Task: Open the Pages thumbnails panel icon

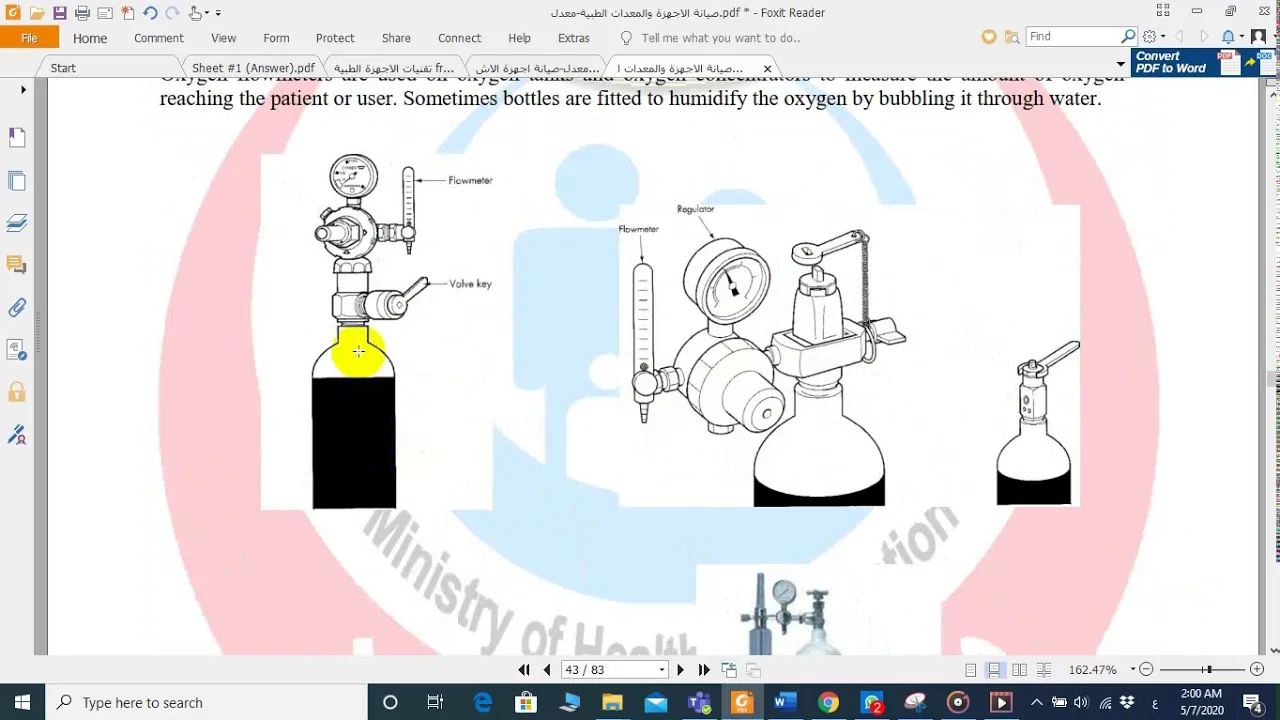Action: [17, 181]
